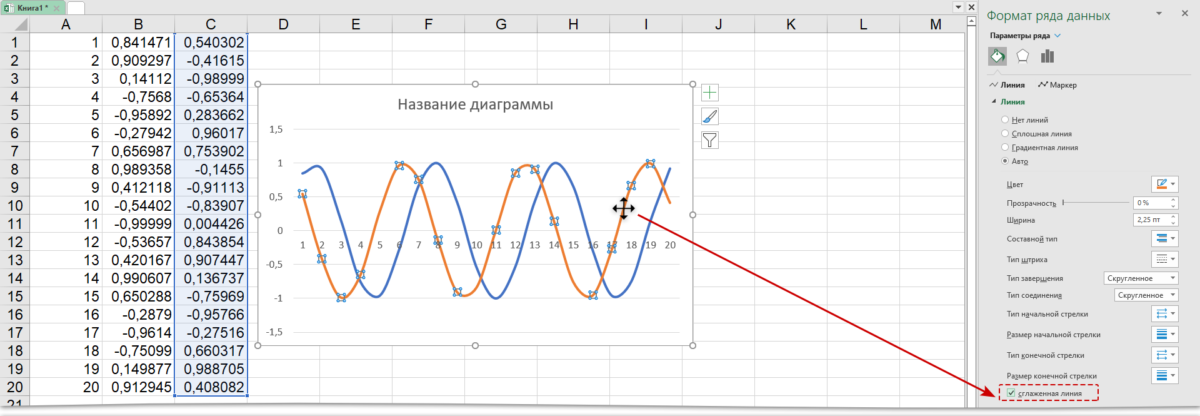Open the Тип штриха dash type picker
The image size is (1200, 416).
1165,258
